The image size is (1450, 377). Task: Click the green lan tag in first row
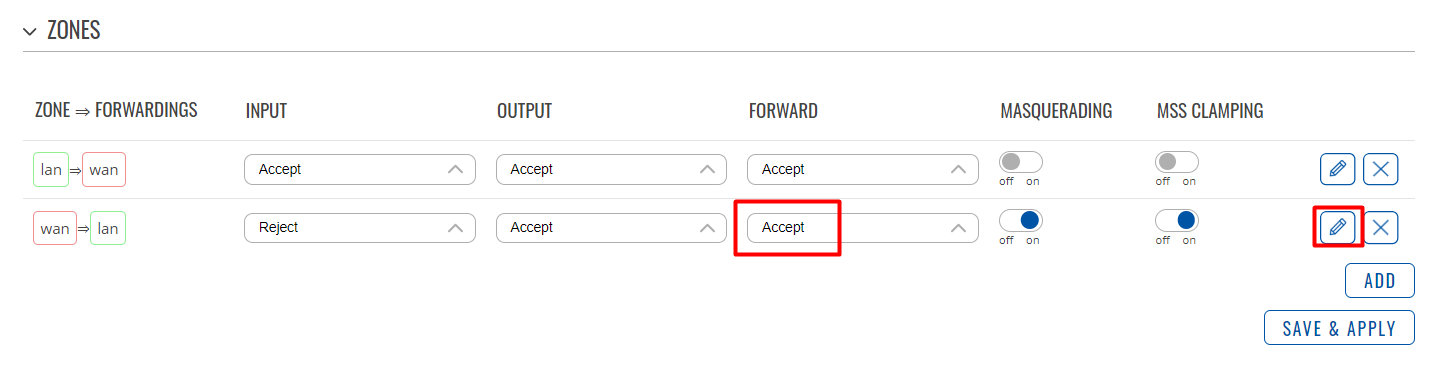pos(51,170)
